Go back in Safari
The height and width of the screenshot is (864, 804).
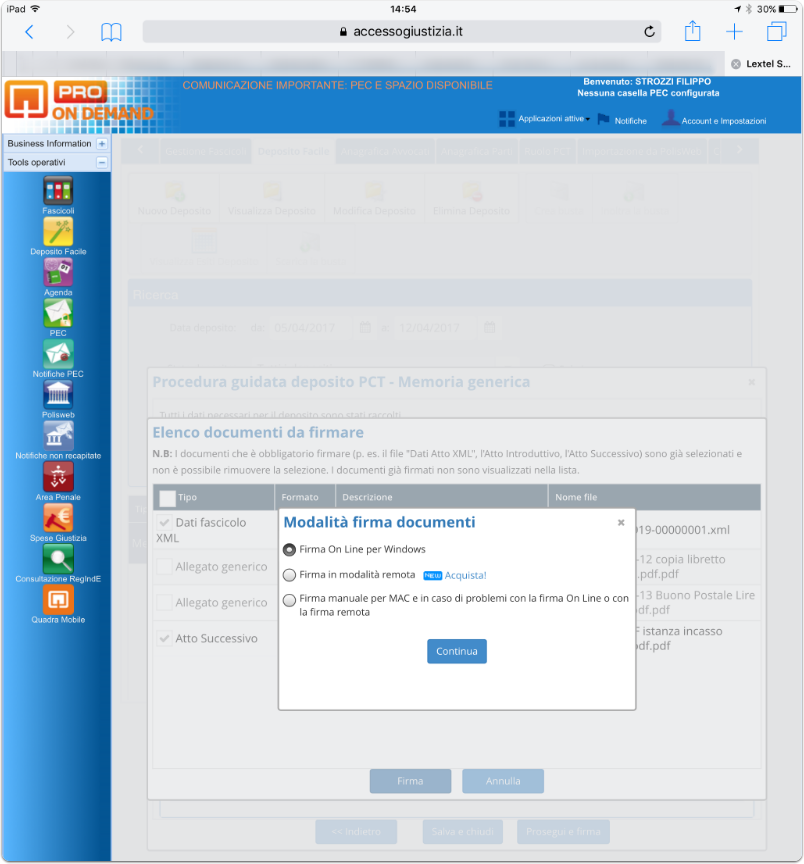point(30,32)
